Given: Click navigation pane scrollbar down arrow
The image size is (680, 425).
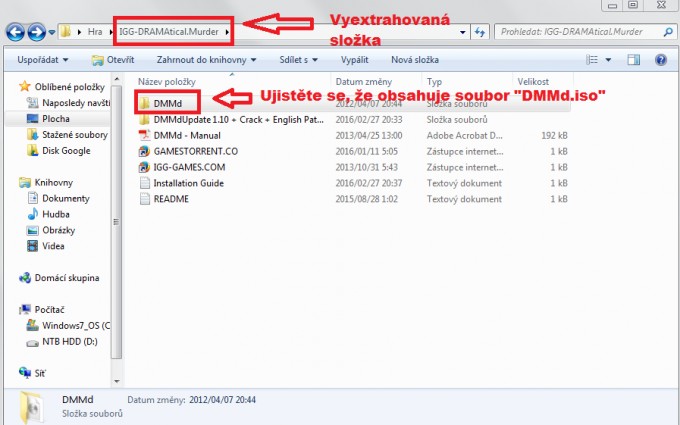Looking at the screenshot, I should [116, 381].
